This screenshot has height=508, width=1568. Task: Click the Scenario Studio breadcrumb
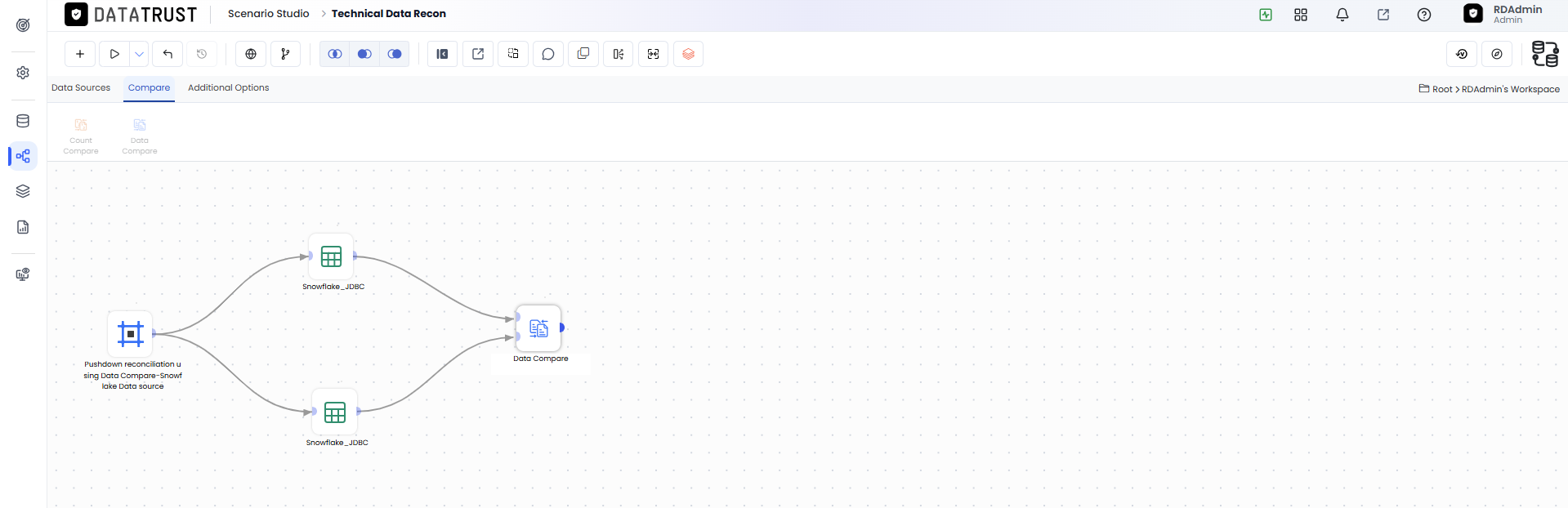[x=268, y=14]
